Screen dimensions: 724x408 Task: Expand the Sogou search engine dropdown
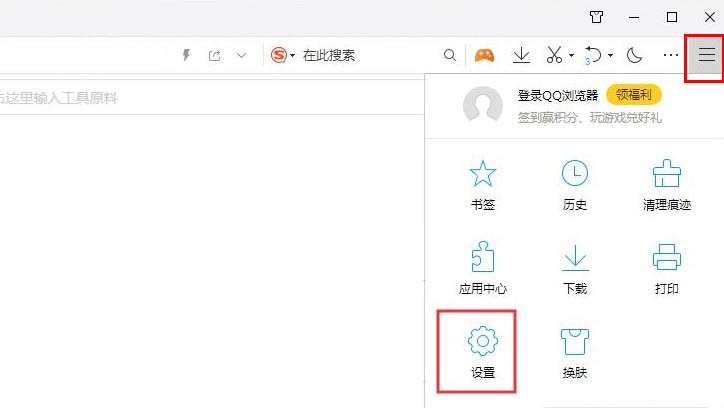click(293, 57)
